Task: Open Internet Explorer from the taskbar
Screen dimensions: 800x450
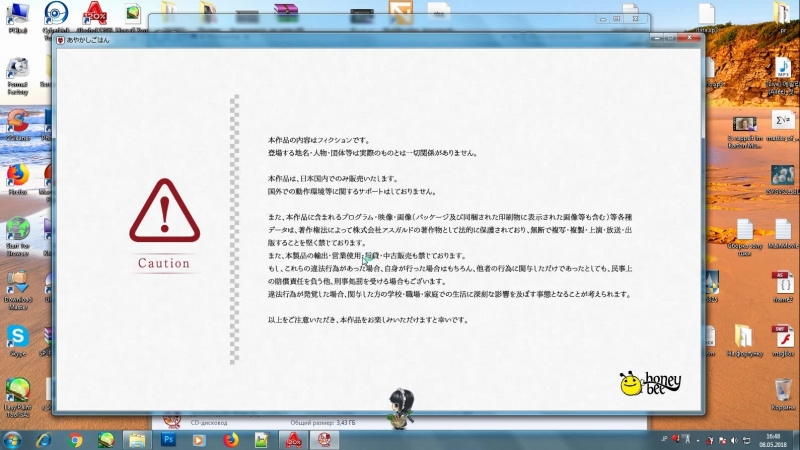Action: [x=44, y=439]
